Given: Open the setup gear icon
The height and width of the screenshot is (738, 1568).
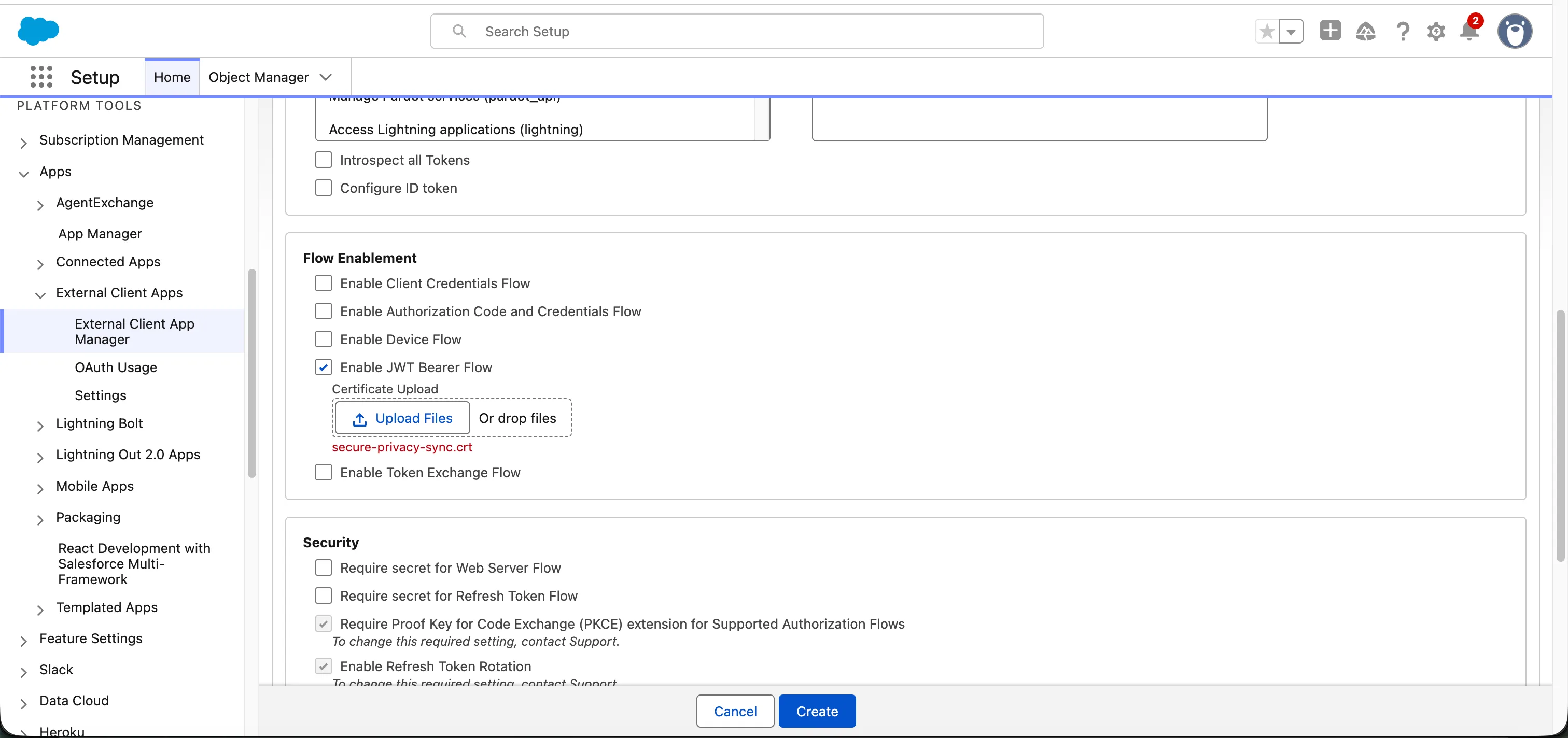Looking at the screenshot, I should point(1436,31).
